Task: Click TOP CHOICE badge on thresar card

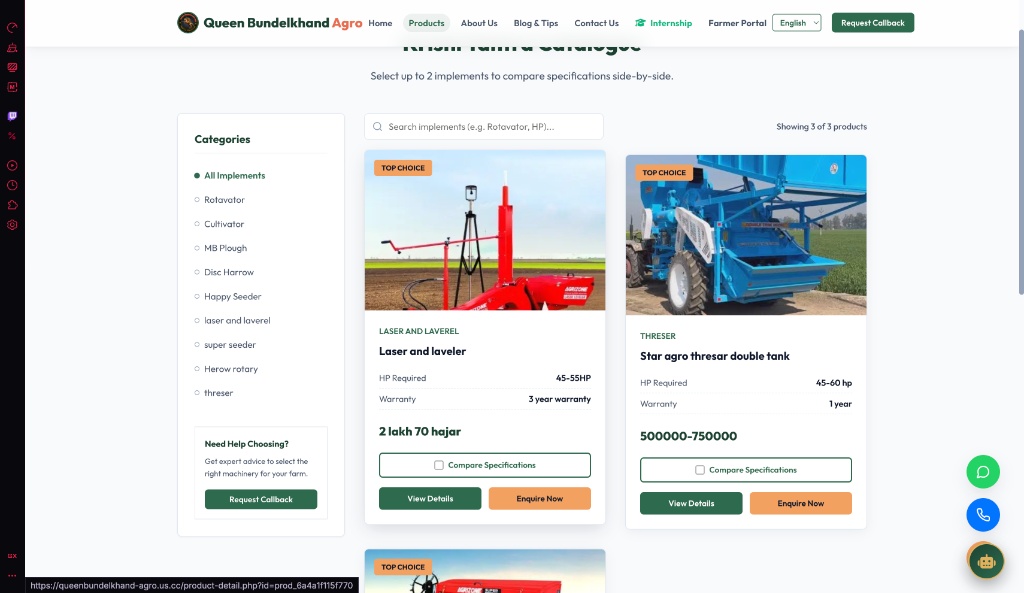Action: tap(664, 172)
